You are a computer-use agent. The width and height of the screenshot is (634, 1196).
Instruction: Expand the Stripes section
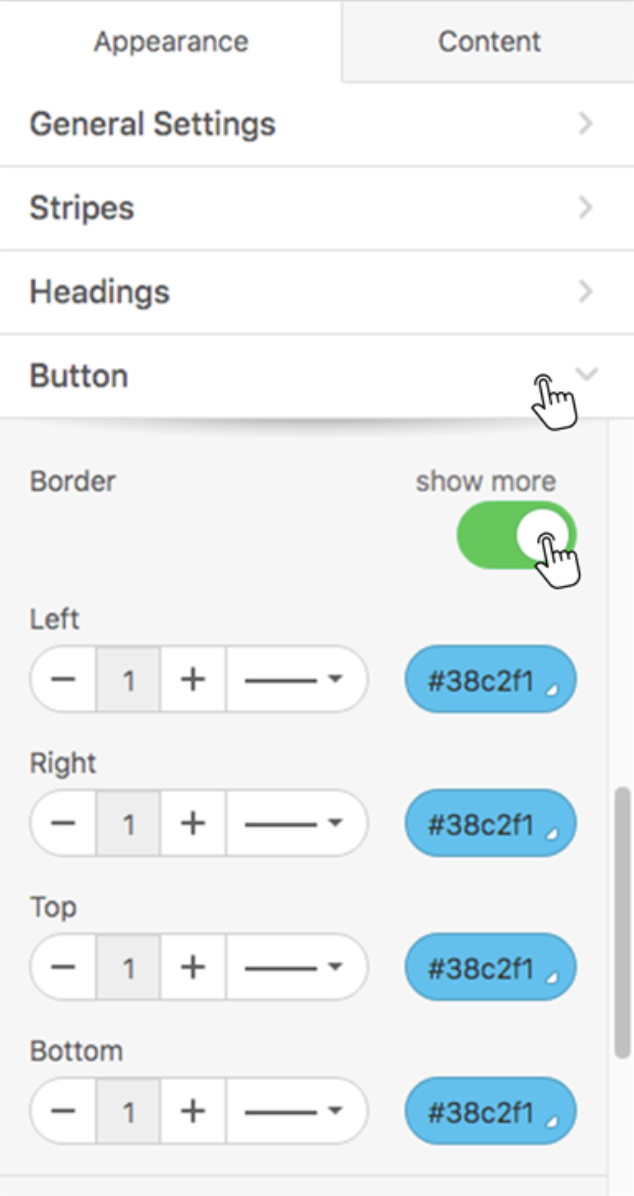pyautogui.click(x=317, y=207)
